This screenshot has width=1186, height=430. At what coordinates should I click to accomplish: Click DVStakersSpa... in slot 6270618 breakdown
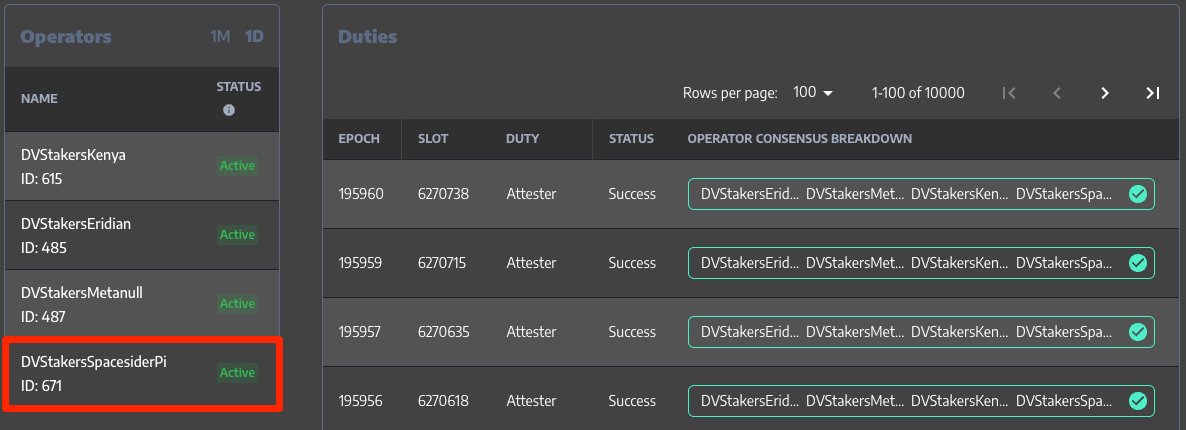pos(1064,400)
